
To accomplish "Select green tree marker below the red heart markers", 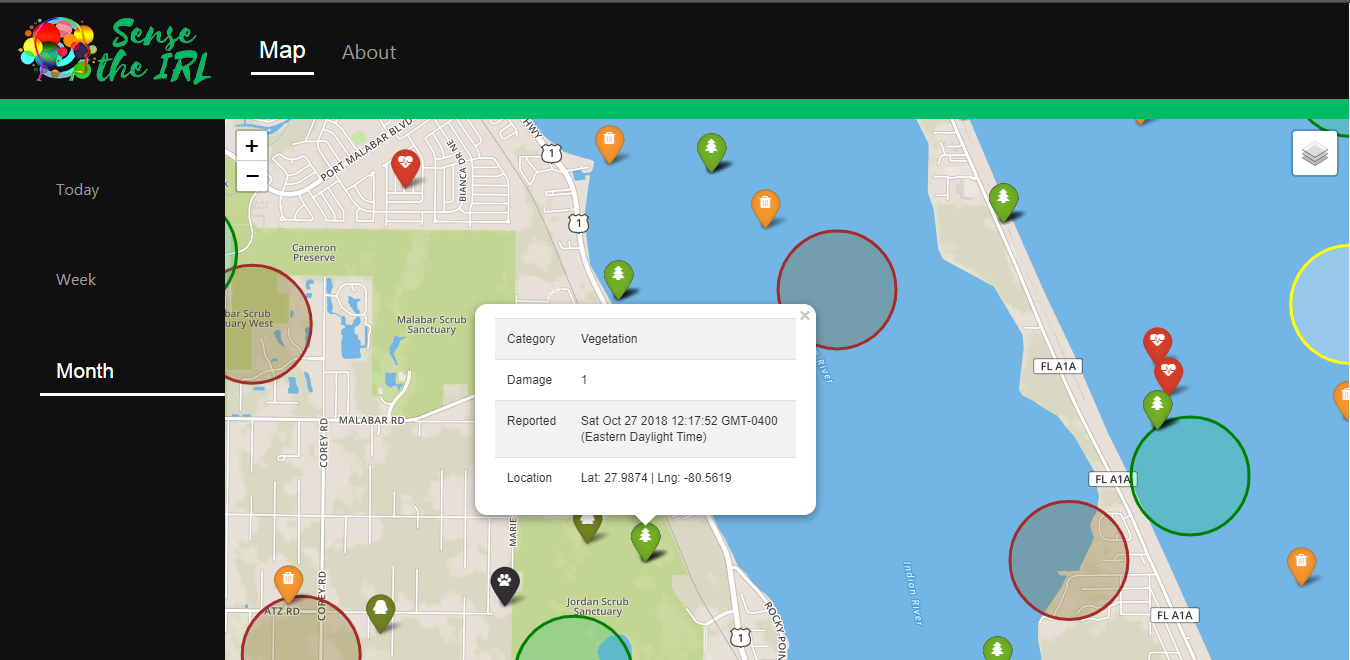I will click(1157, 409).
